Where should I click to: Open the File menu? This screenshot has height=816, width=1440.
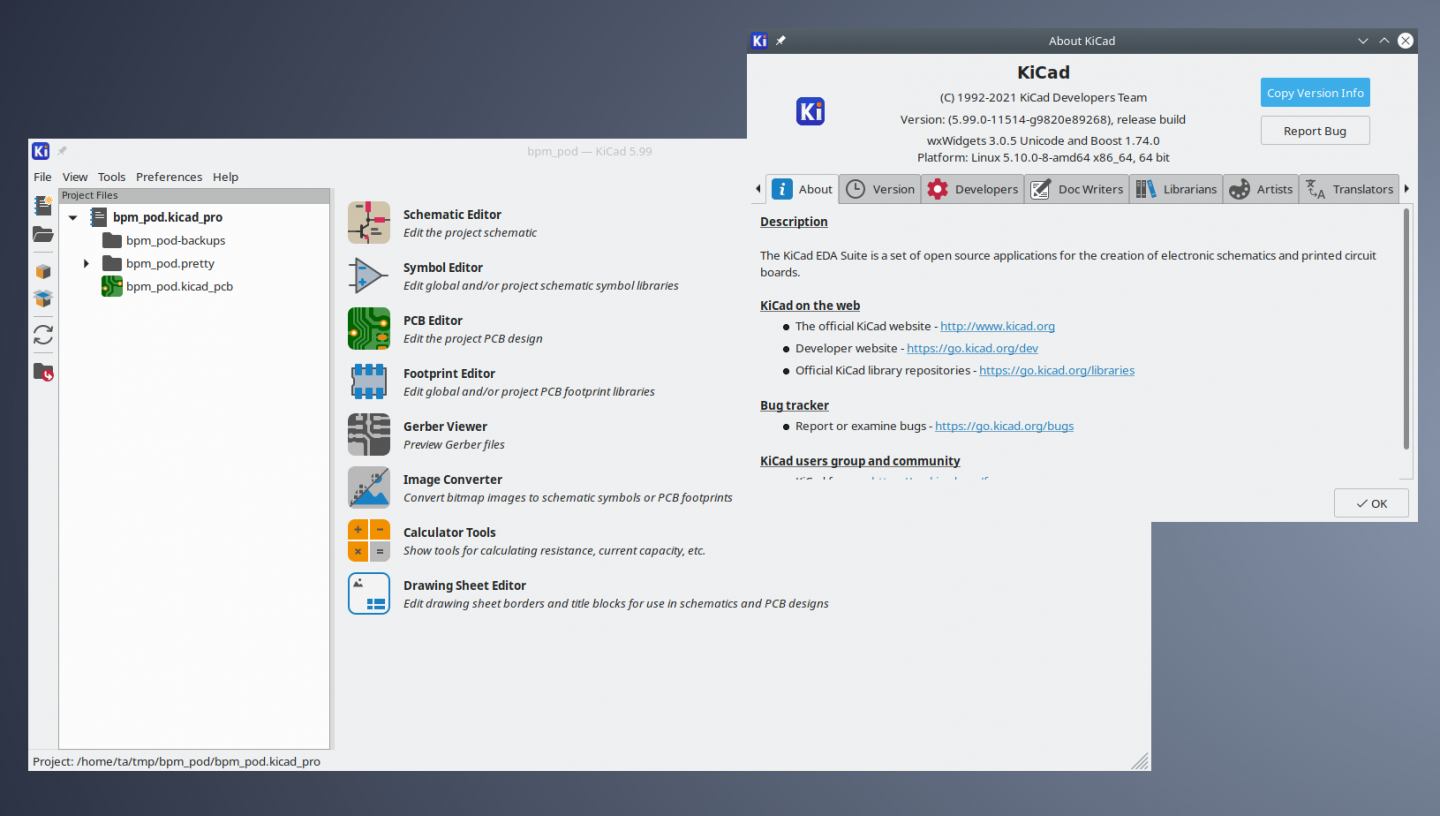pos(43,177)
